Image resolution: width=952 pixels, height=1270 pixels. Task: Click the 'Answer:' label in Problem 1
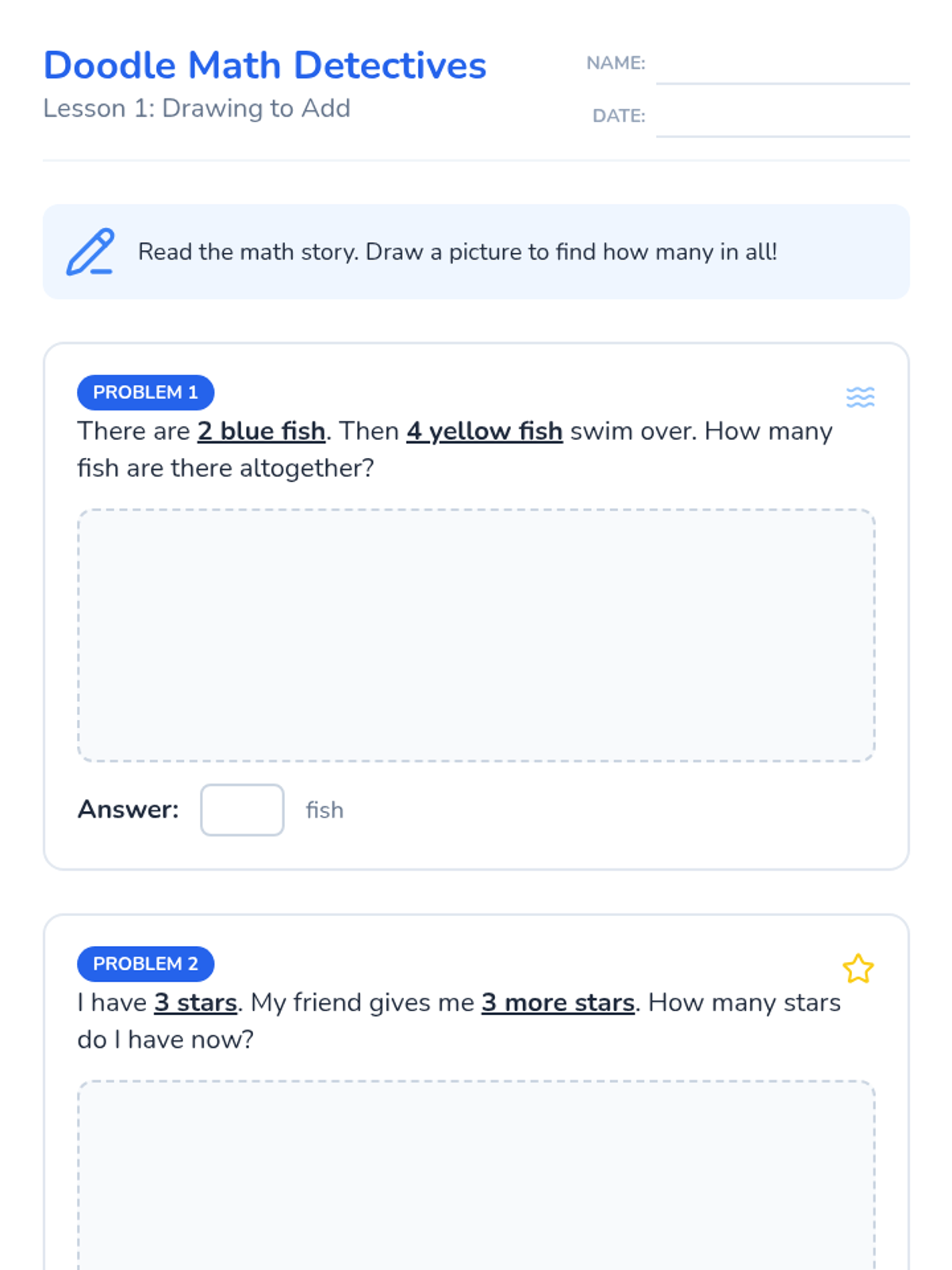pos(129,810)
